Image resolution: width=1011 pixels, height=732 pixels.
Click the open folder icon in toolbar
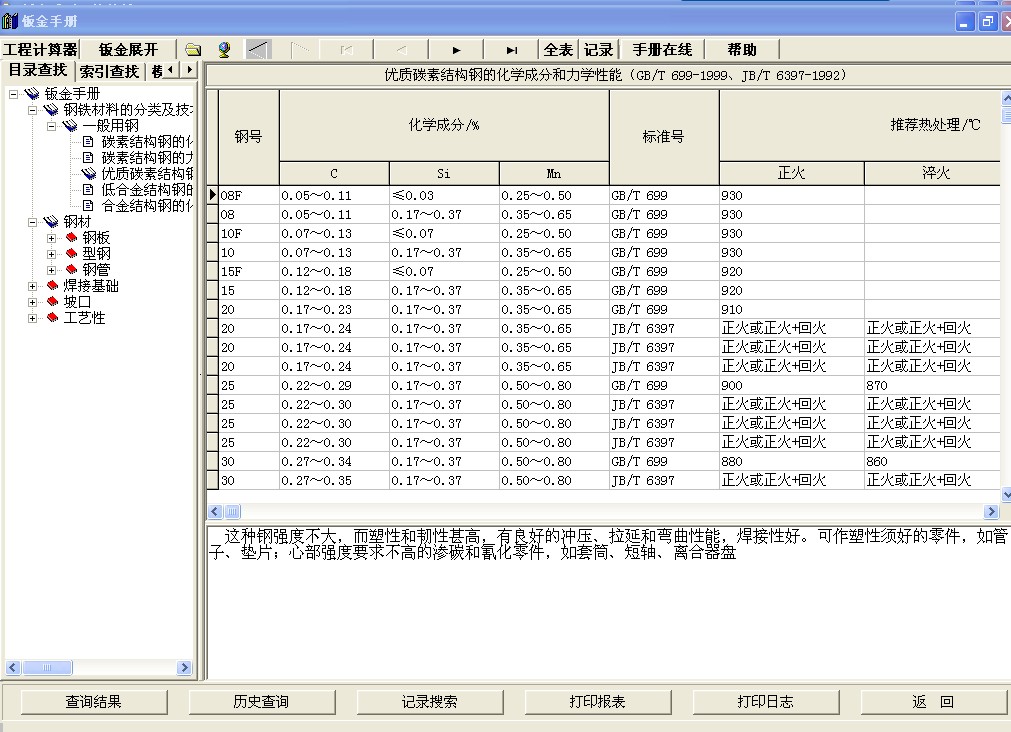[193, 50]
